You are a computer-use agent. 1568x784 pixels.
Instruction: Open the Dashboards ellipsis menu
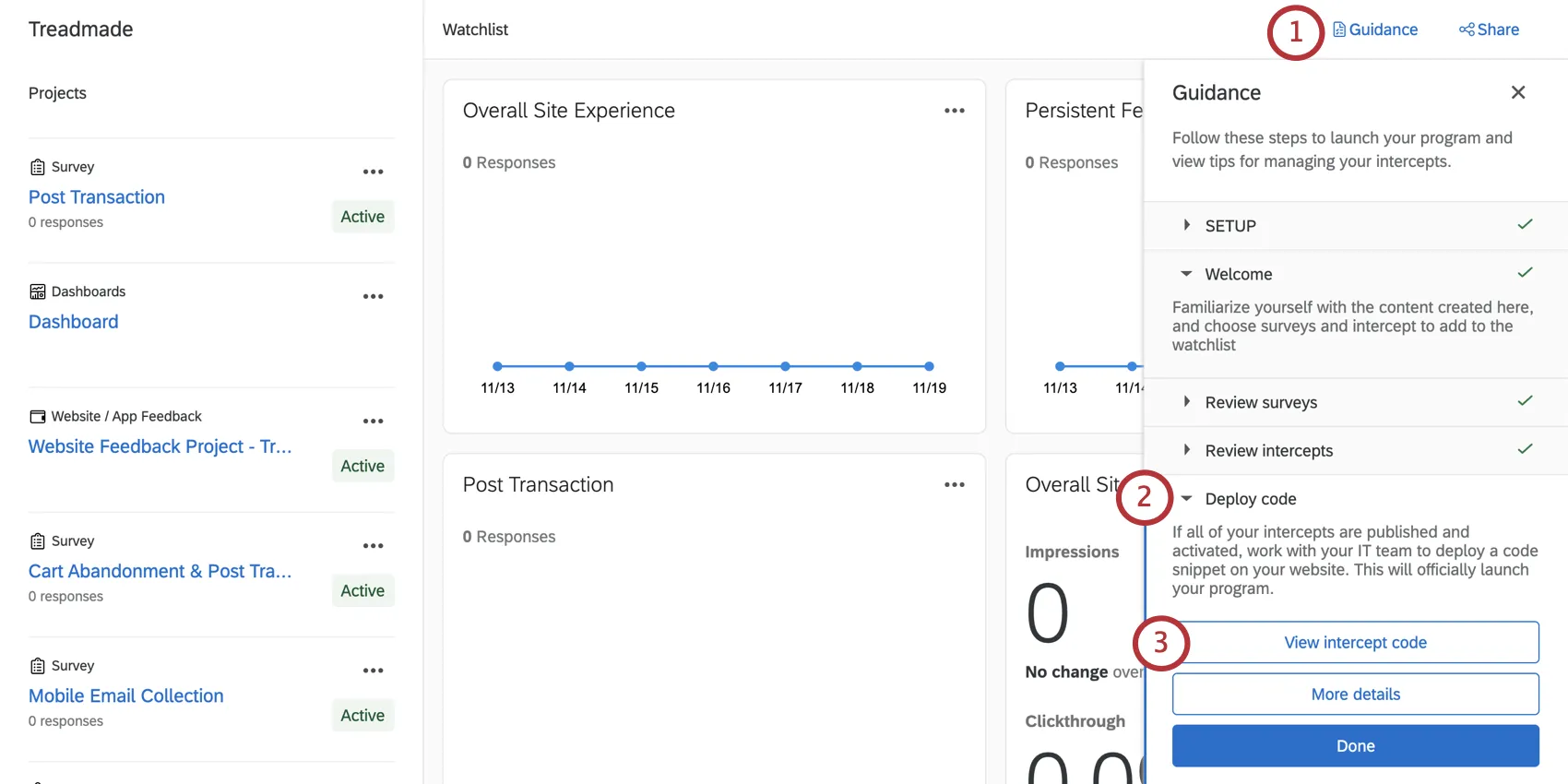point(374,296)
